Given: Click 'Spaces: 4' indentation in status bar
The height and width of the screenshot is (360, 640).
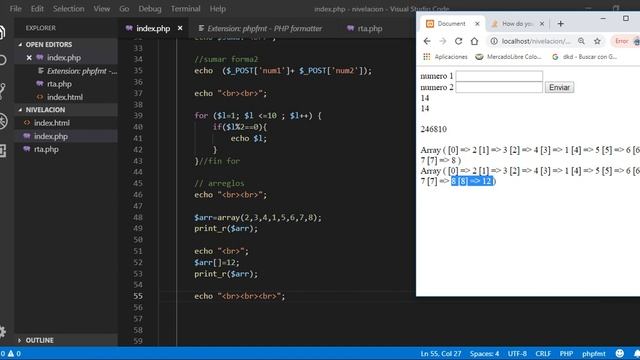Looking at the screenshot, I should coord(484,353).
